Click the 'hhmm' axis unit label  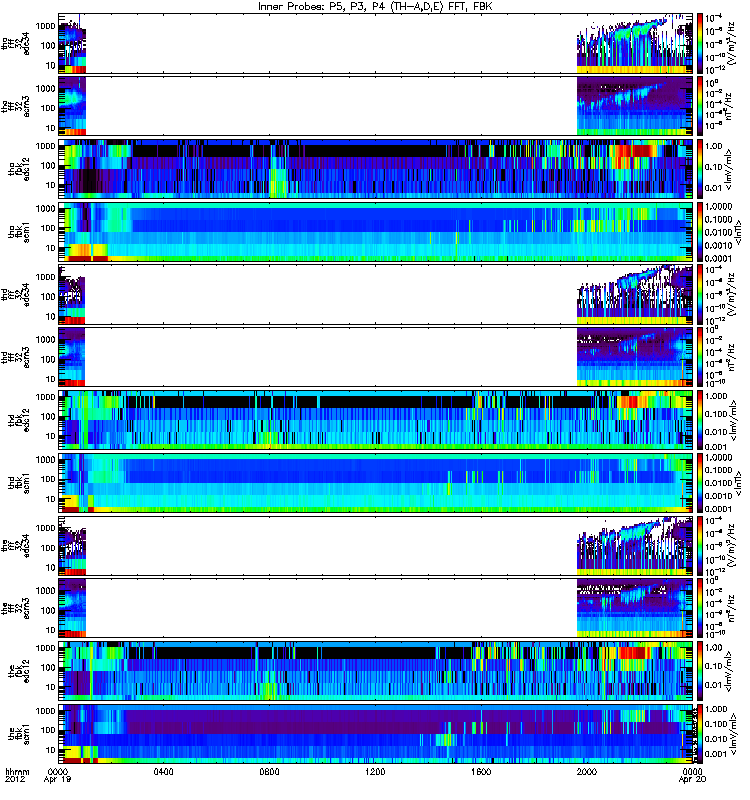[17, 771]
